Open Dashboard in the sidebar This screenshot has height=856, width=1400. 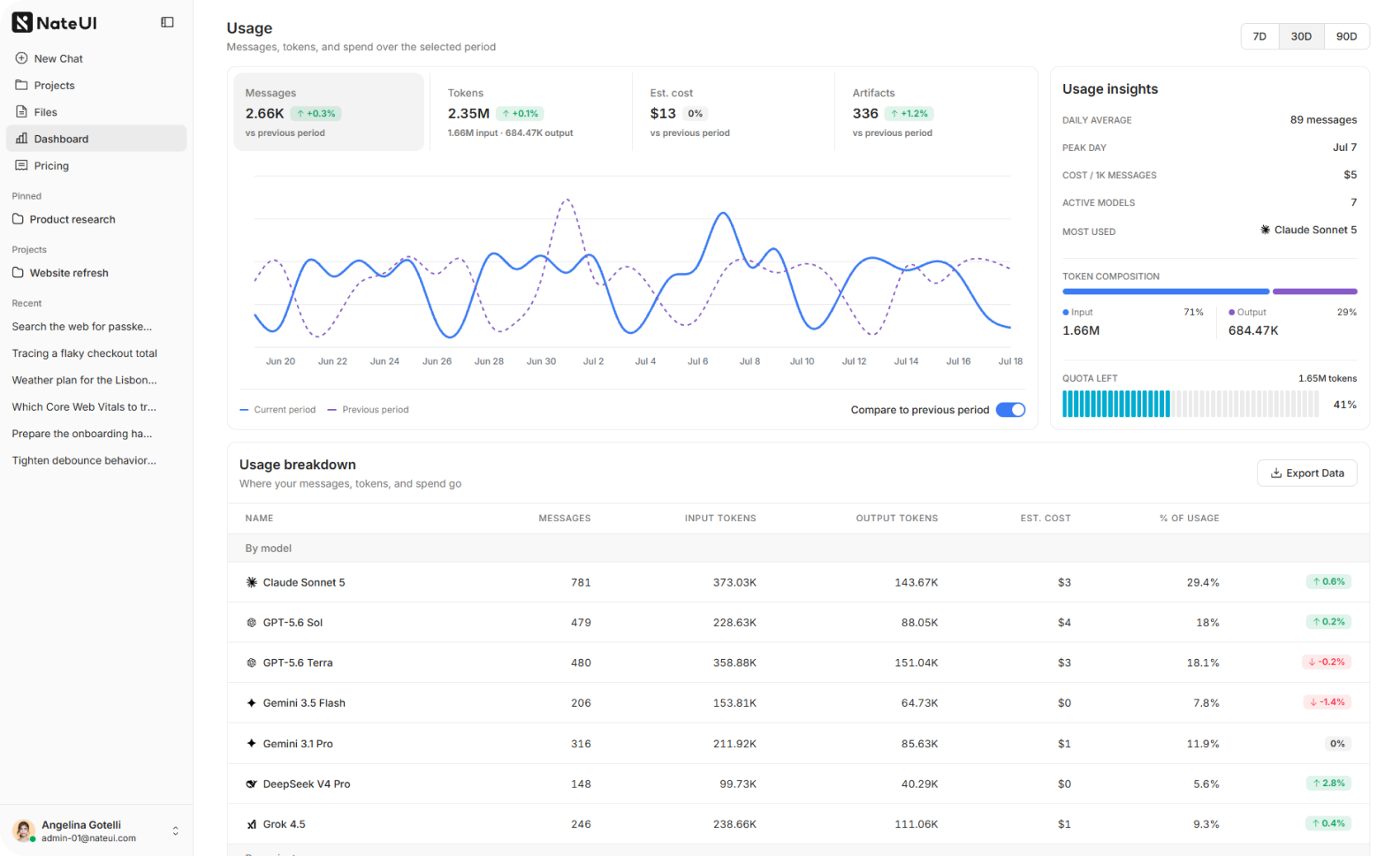pos(96,139)
